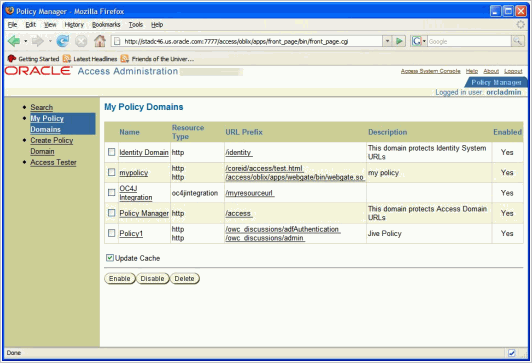Click the Disable button
532x363 pixels.
tap(152, 279)
